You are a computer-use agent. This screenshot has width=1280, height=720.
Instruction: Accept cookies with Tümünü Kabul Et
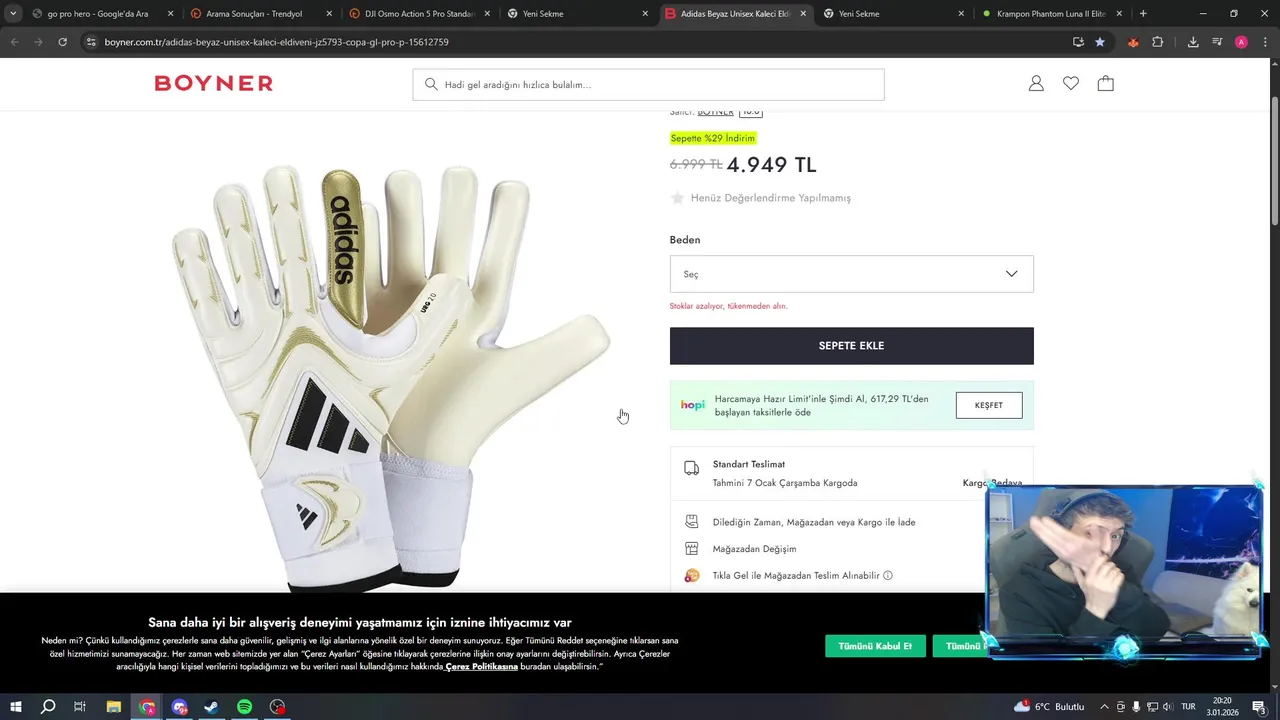[x=875, y=646]
